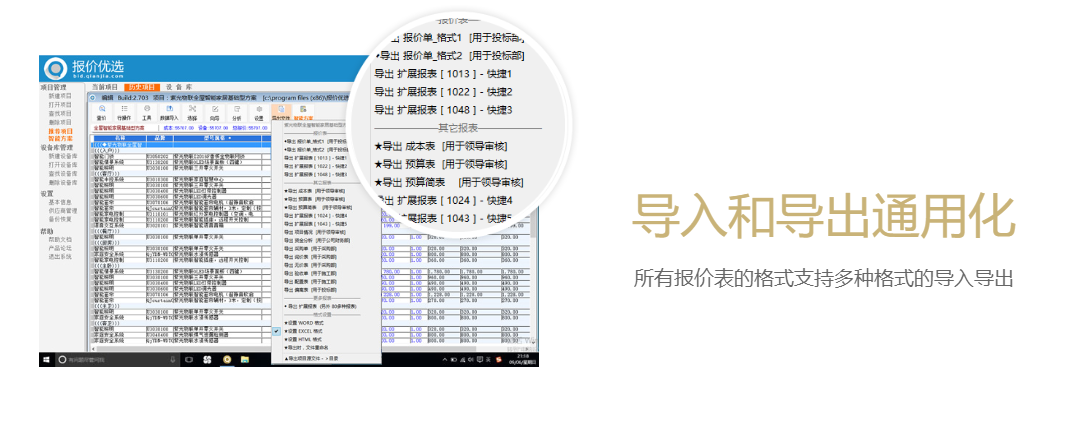Open the 临时文件 dropdown menu button
The image size is (1071, 422).
coord(281,112)
